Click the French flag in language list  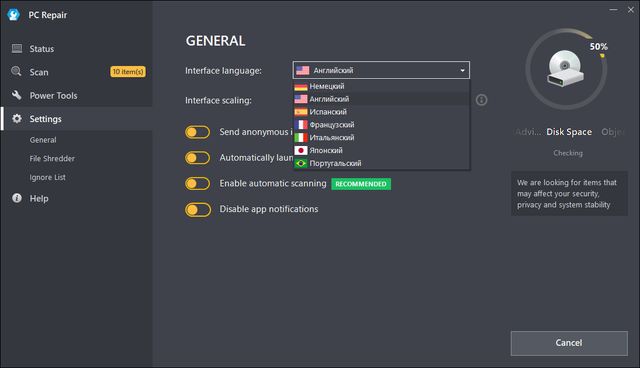tap(301, 125)
